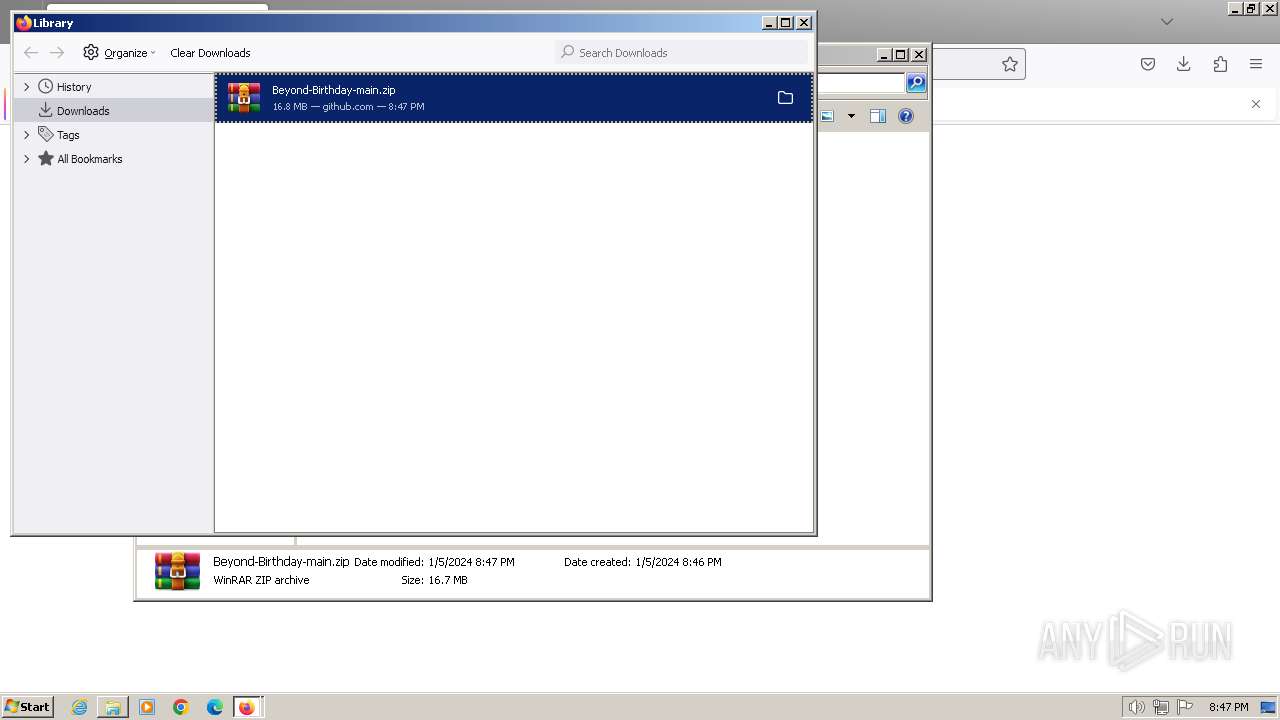The image size is (1280, 720).
Task: Click the 8:47 PM system clock
Action: click(1228, 707)
